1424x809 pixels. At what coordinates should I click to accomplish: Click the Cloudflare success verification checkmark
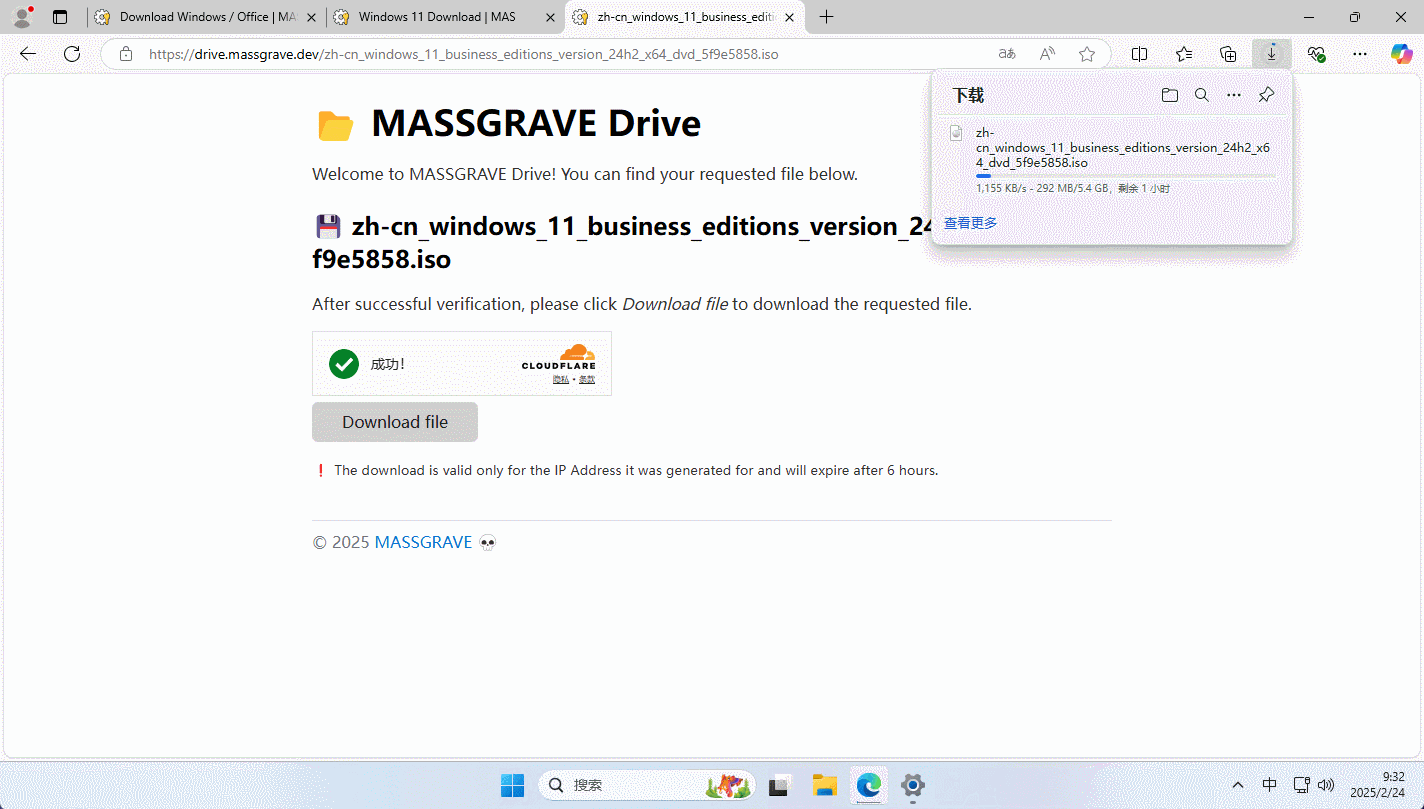pyautogui.click(x=344, y=364)
